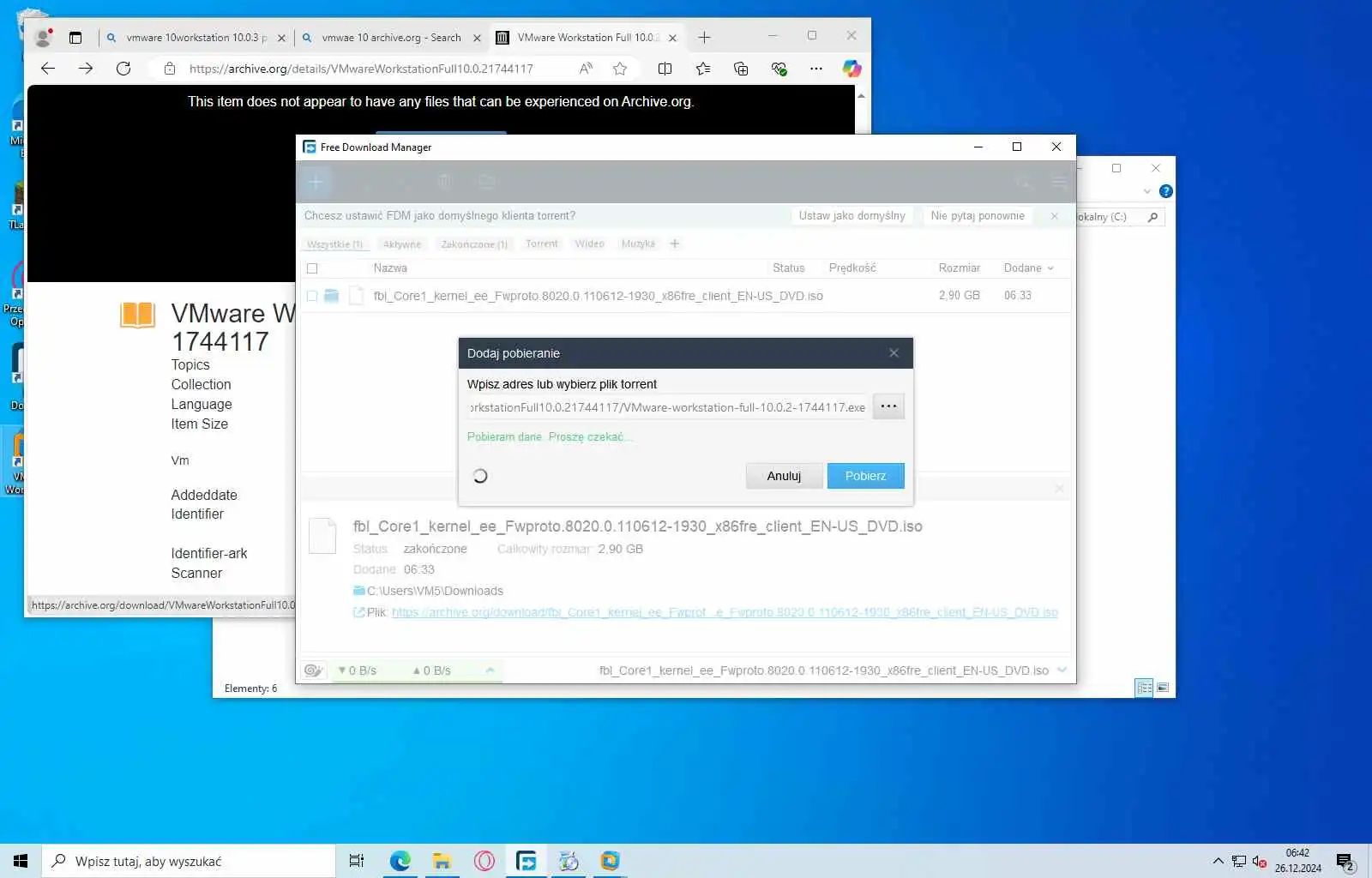Select the Aktywne tab in FDM
Image resolution: width=1372 pixels, height=878 pixels.
click(x=402, y=244)
